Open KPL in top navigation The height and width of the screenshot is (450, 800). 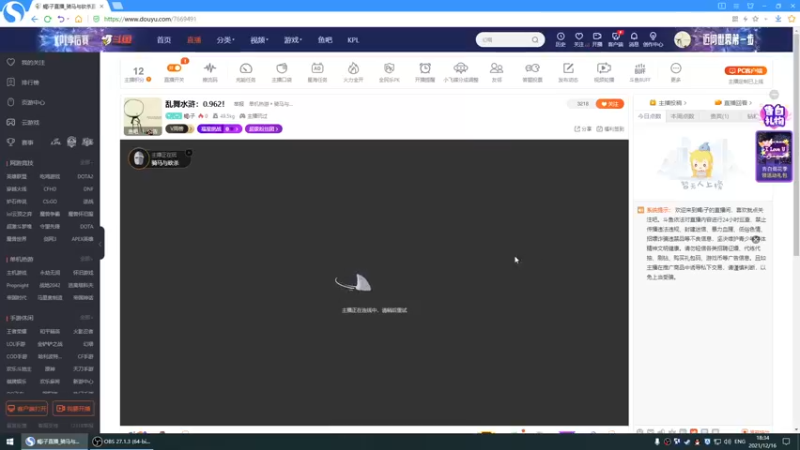coord(353,40)
